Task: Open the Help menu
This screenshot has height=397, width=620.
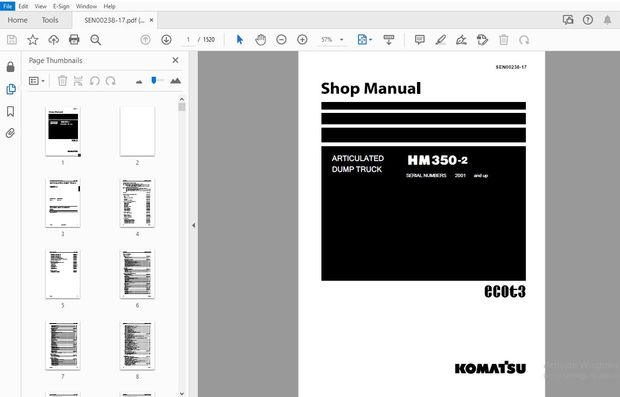Action: coord(110,6)
